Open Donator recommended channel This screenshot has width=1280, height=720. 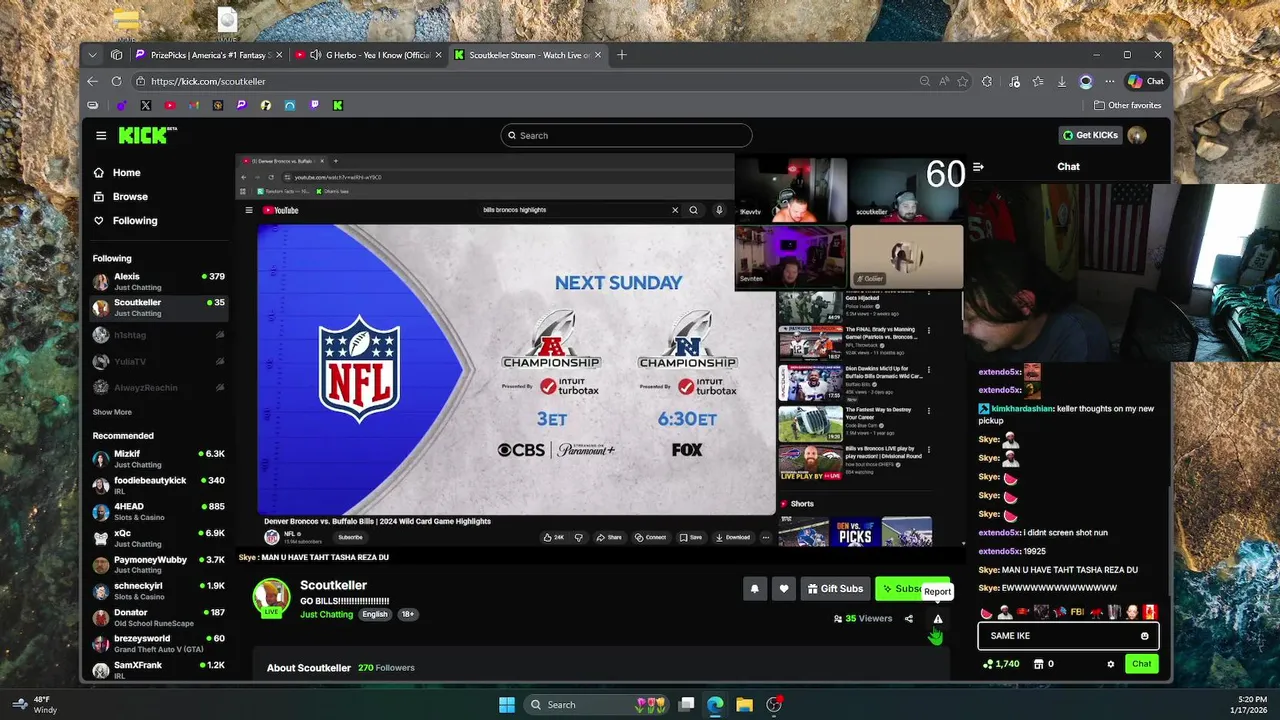(158, 617)
